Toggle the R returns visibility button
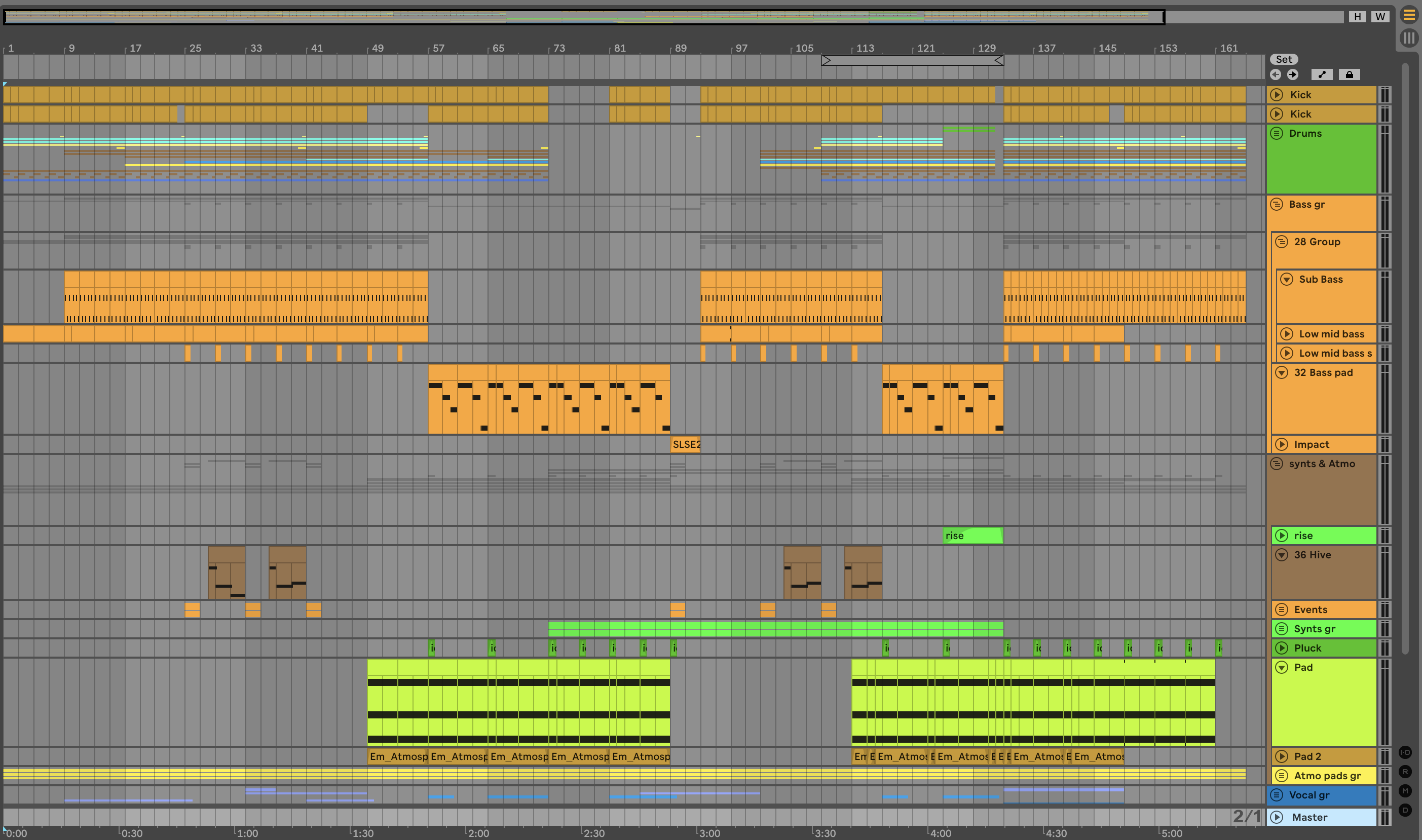Viewport: 1422px width, 840px height. click(x=1405, y=772)
